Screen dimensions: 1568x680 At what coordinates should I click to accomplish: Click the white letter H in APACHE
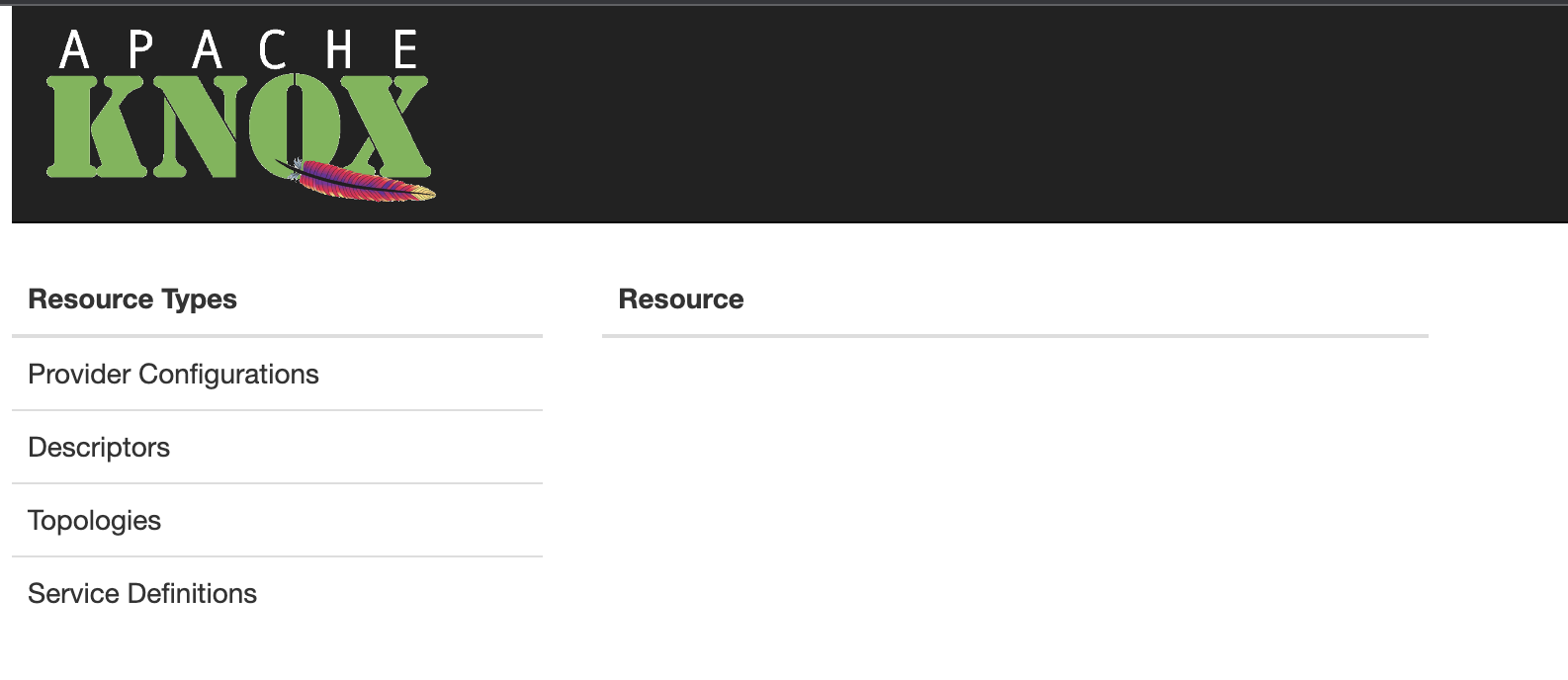point(339,49)
